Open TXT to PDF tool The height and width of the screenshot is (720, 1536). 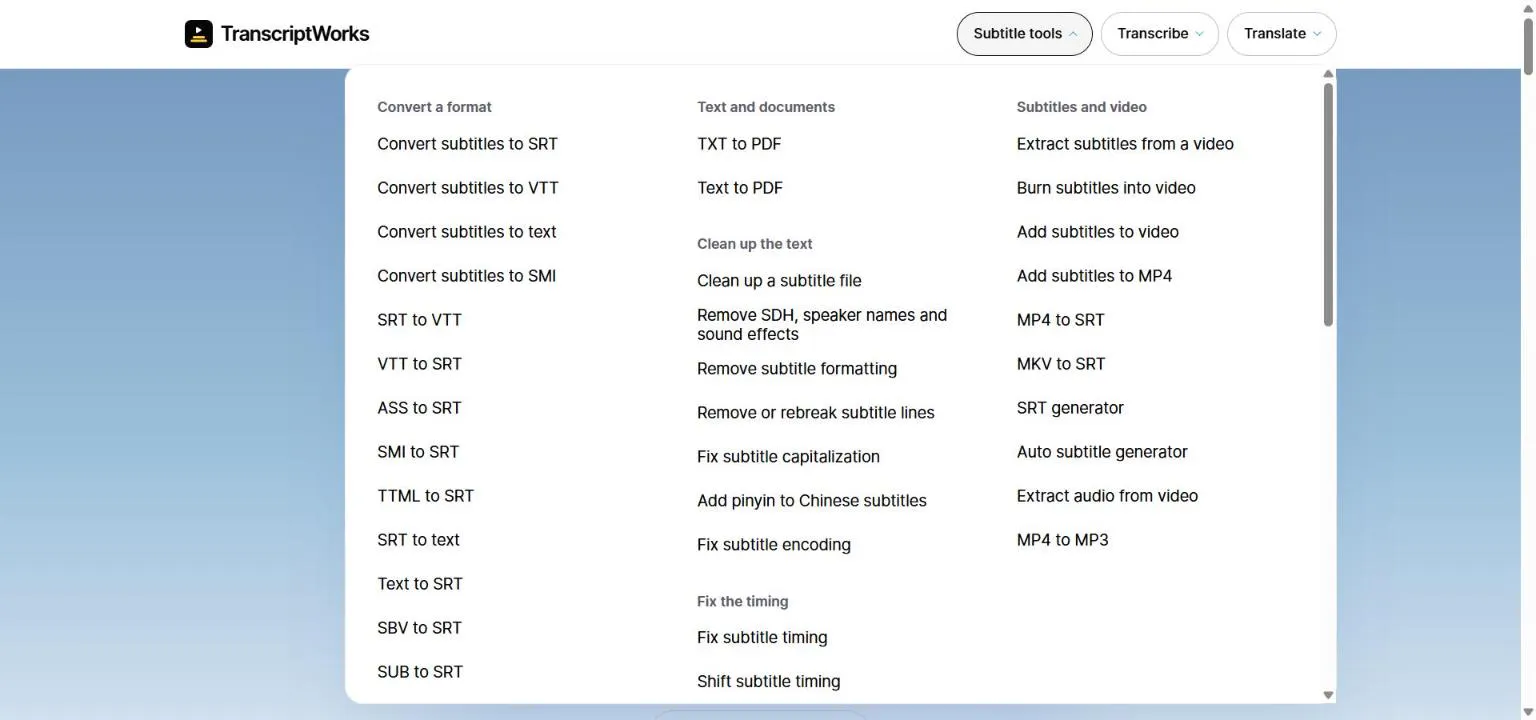pos(739,144)
